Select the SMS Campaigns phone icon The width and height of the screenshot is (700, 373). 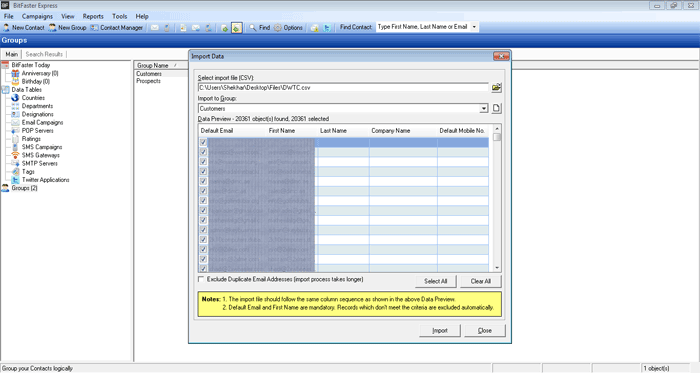click(15, 147)
